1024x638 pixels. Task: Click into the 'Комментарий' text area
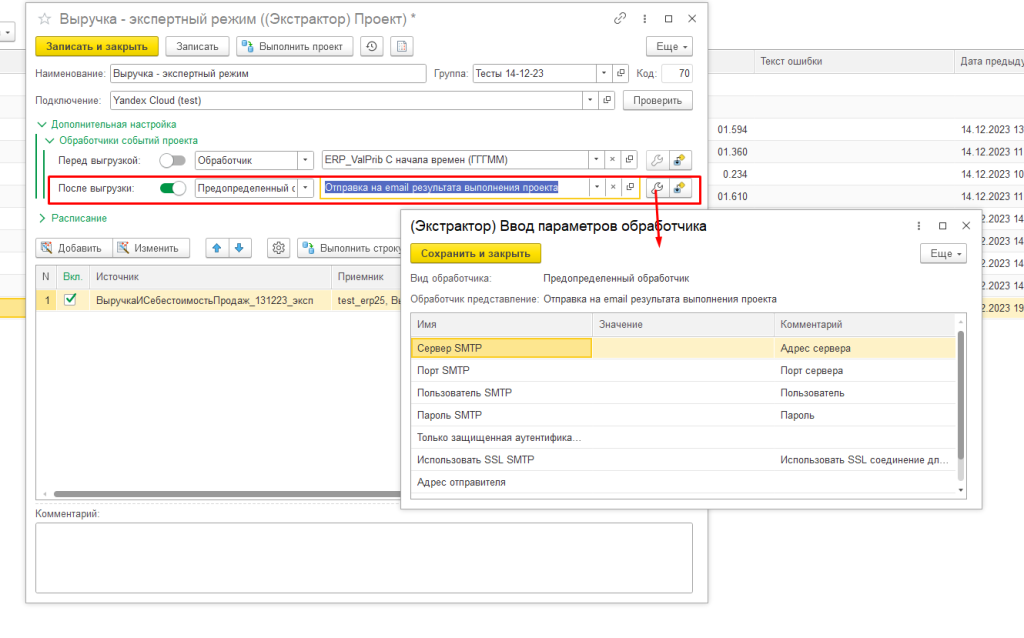coord(363,558)
